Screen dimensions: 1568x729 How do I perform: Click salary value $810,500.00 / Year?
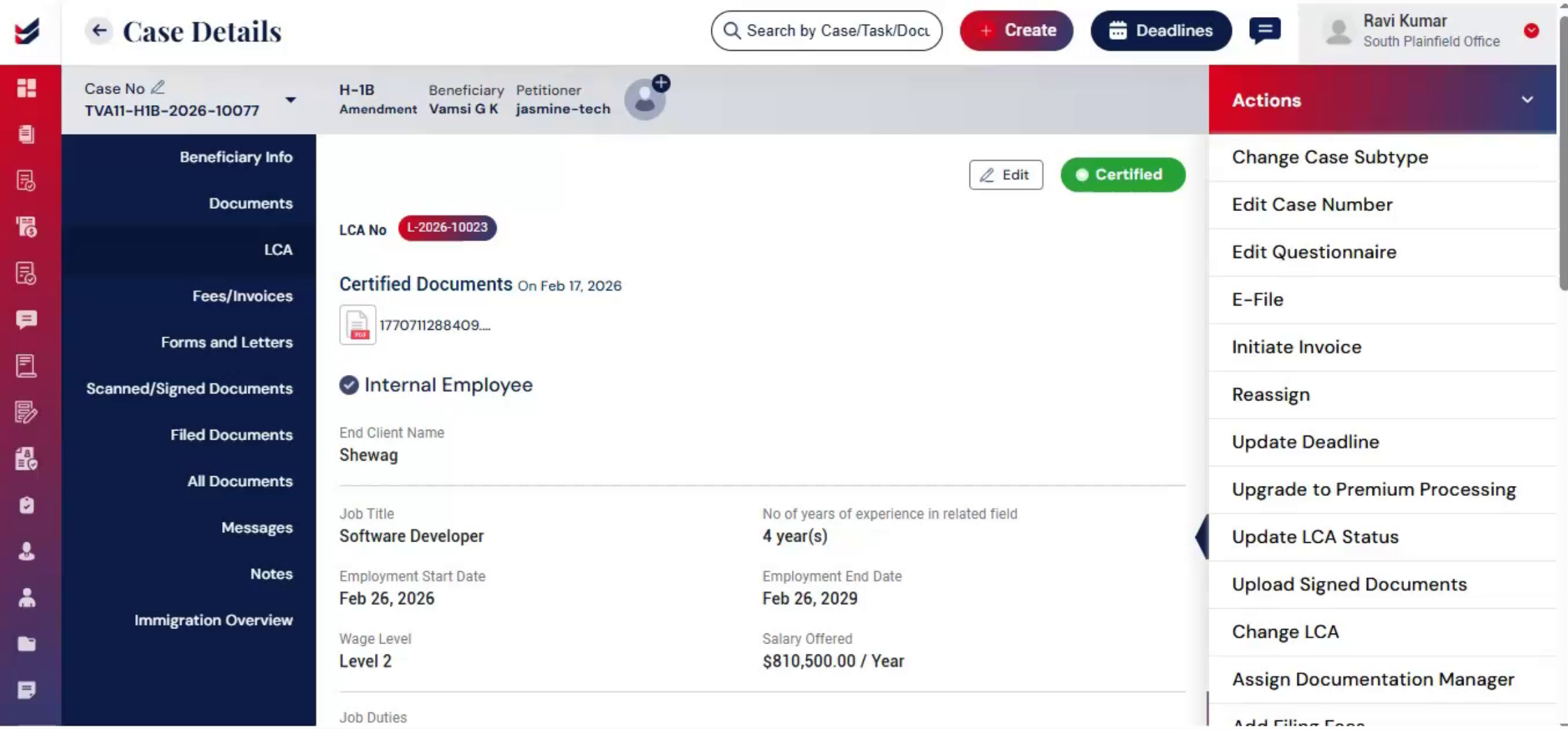coord(833,661)
